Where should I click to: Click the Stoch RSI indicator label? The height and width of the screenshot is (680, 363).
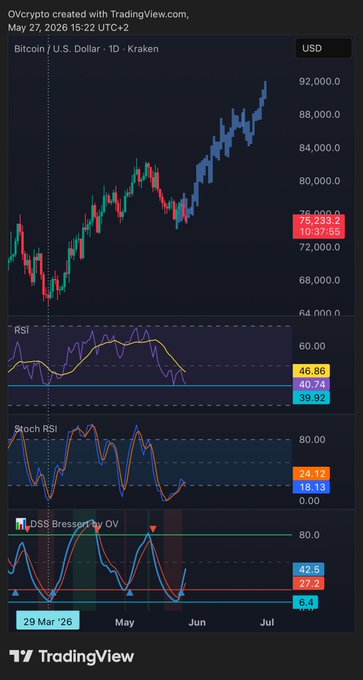(36, 429)
